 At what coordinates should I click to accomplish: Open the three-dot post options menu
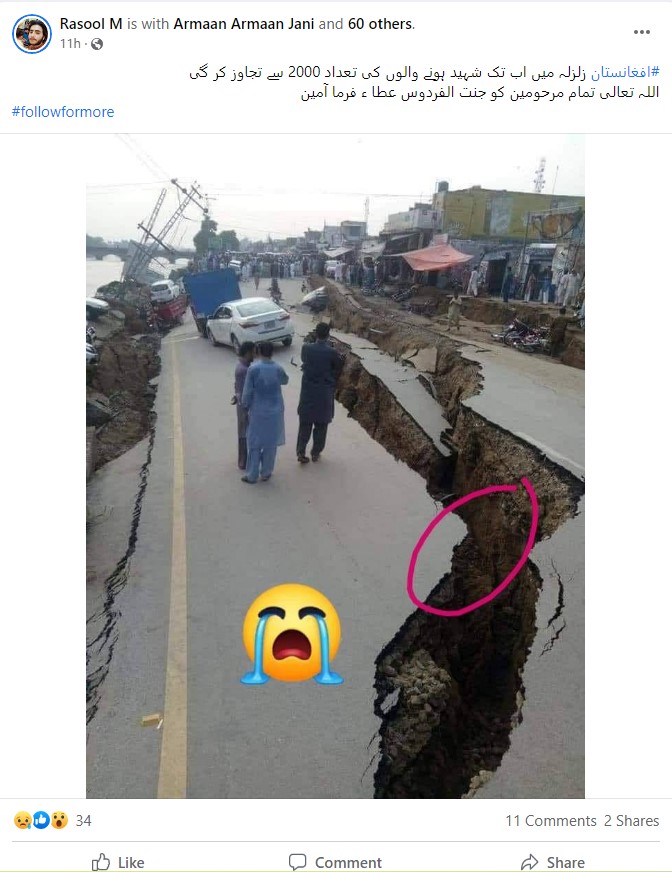[x=641, y=32]
